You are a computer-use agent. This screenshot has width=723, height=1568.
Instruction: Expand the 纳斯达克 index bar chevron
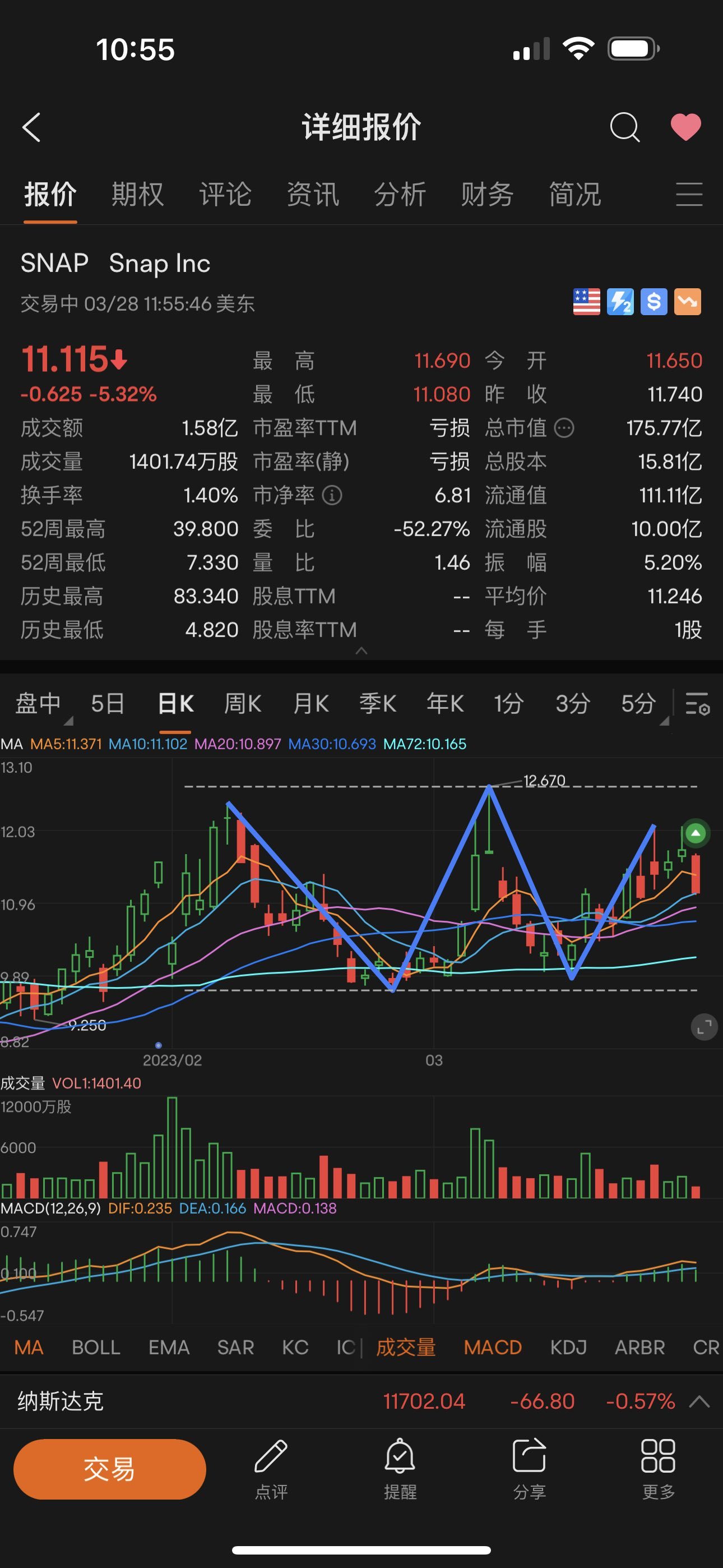[699, 1402]
